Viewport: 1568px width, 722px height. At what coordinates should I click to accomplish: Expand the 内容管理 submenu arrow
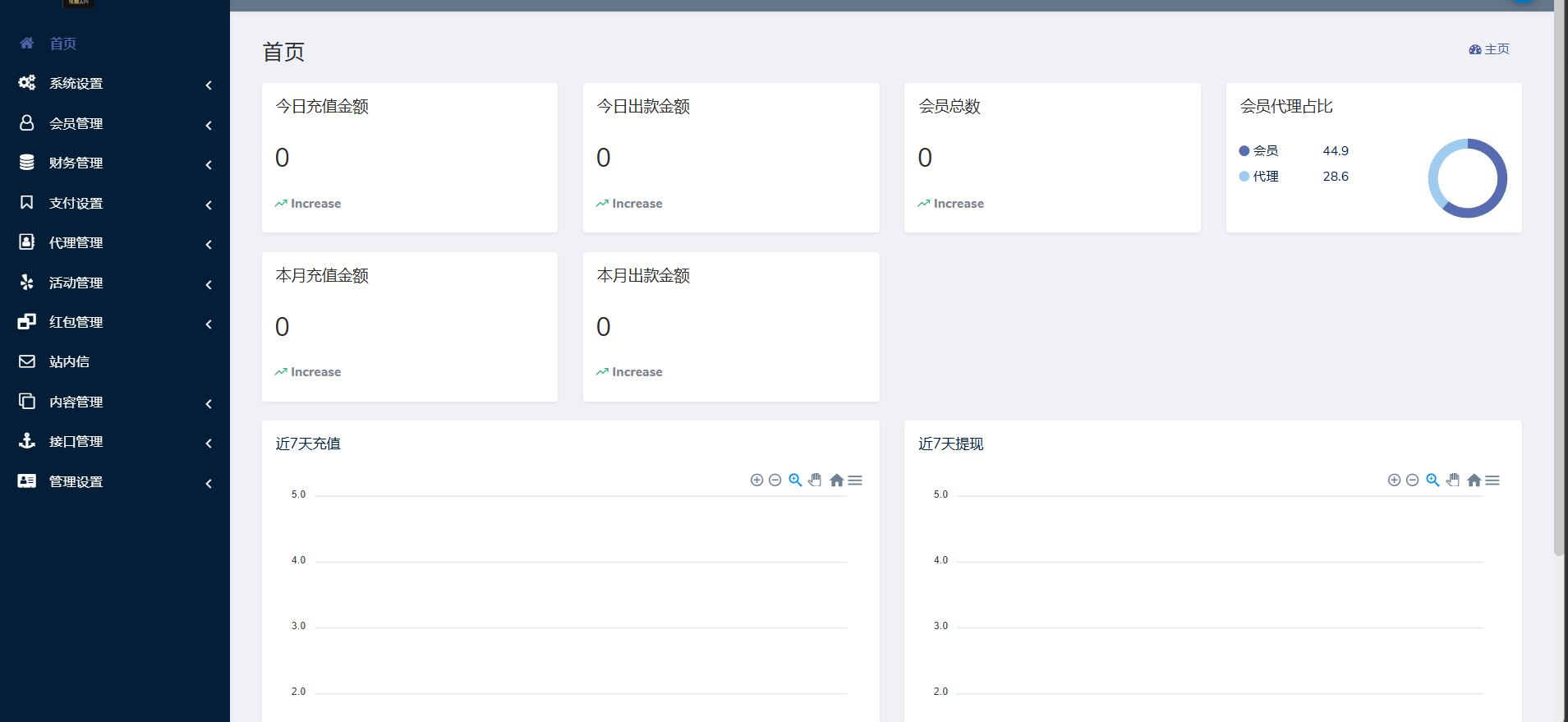click(209, 403)
